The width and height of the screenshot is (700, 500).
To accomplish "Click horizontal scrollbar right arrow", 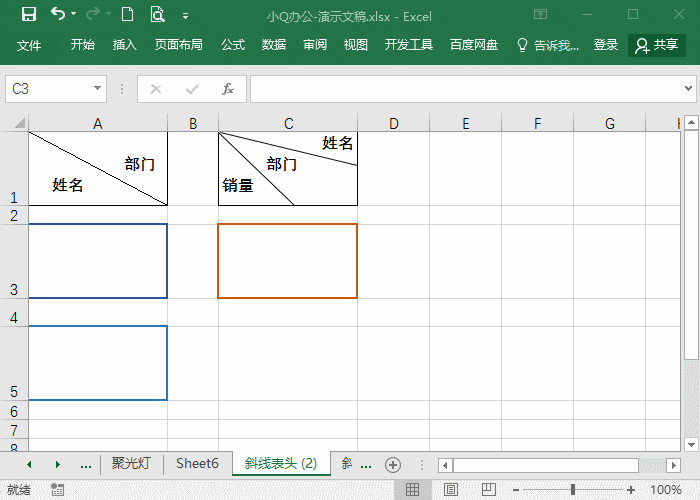I will (673, 466).
